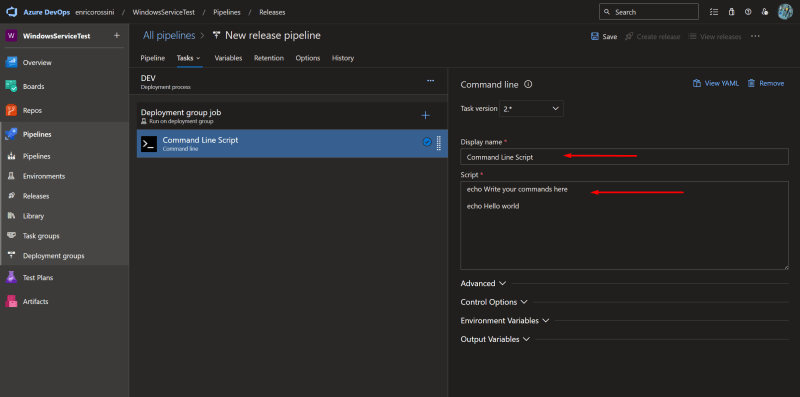Viewport: 800px width, 397px height.
Task: Open the DEV stage ellipsis menu
Action: click(431, 81)
